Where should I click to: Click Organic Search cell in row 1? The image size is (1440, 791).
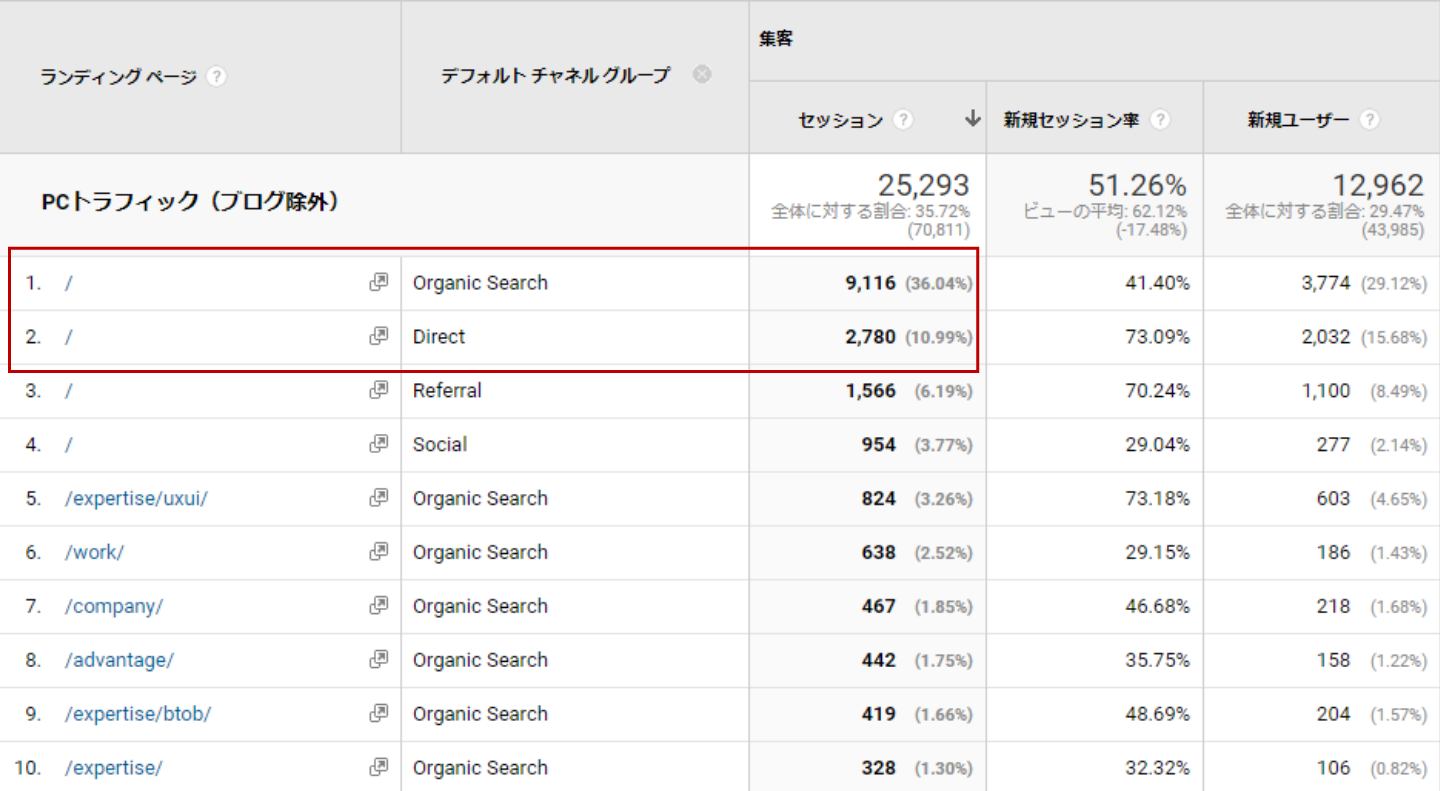coord(480,283)
